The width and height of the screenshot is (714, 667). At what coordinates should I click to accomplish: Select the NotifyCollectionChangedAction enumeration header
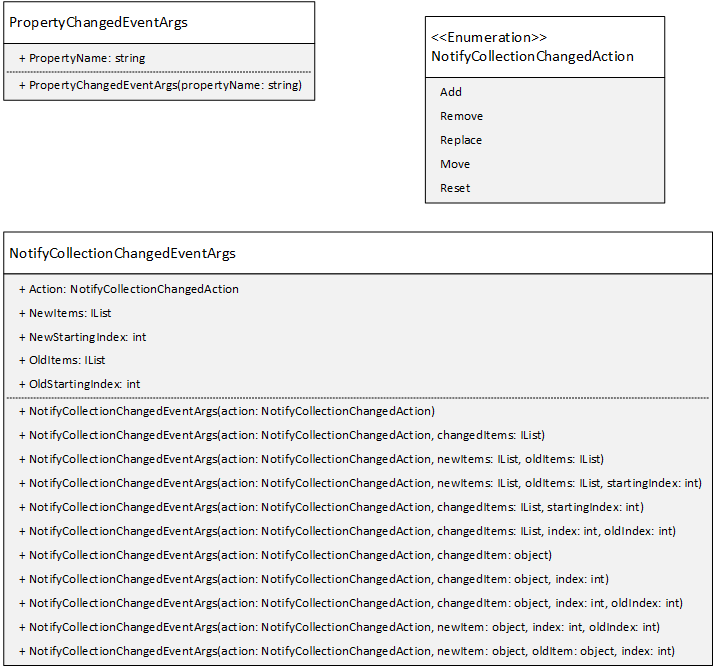tap(532, 47)
